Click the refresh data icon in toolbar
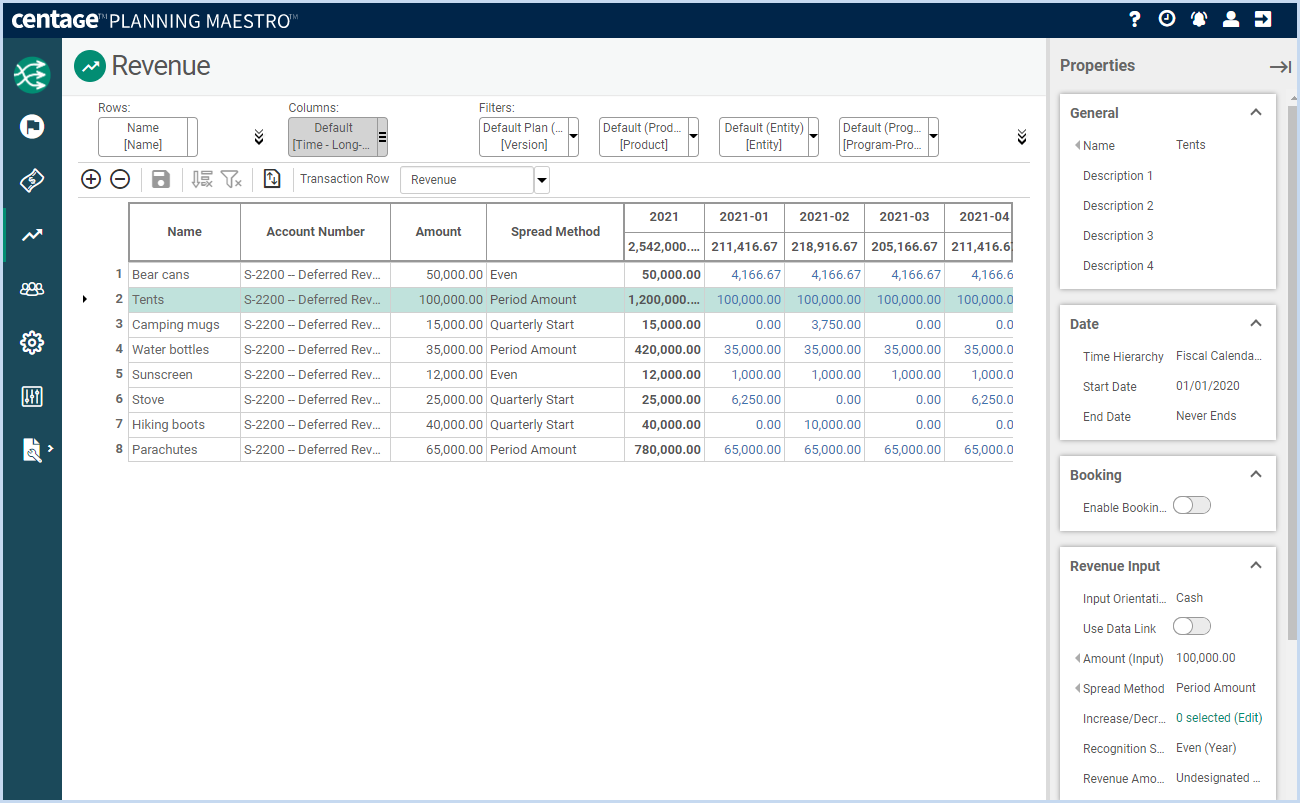 tap(272, 179)
